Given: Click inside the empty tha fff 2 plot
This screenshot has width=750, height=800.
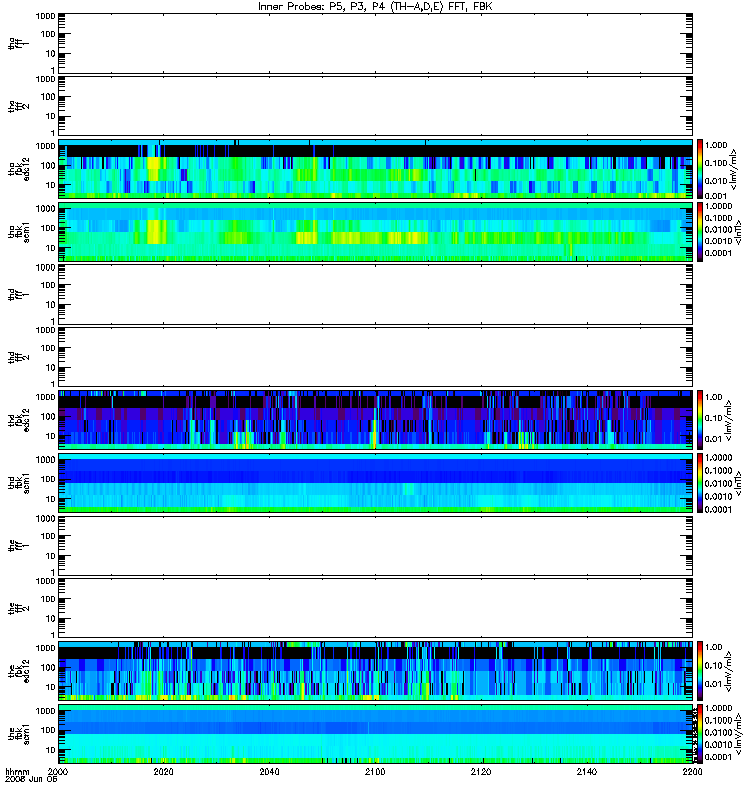Looking at the screenshot, I should (375, 106).
